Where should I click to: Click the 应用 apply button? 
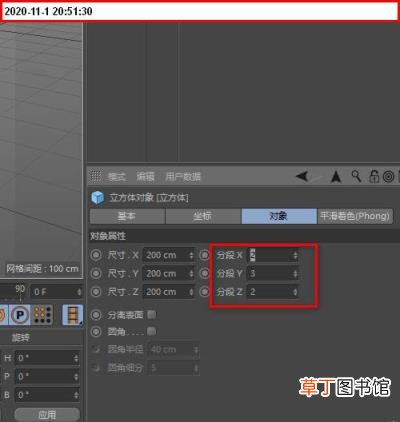[47, 415]
